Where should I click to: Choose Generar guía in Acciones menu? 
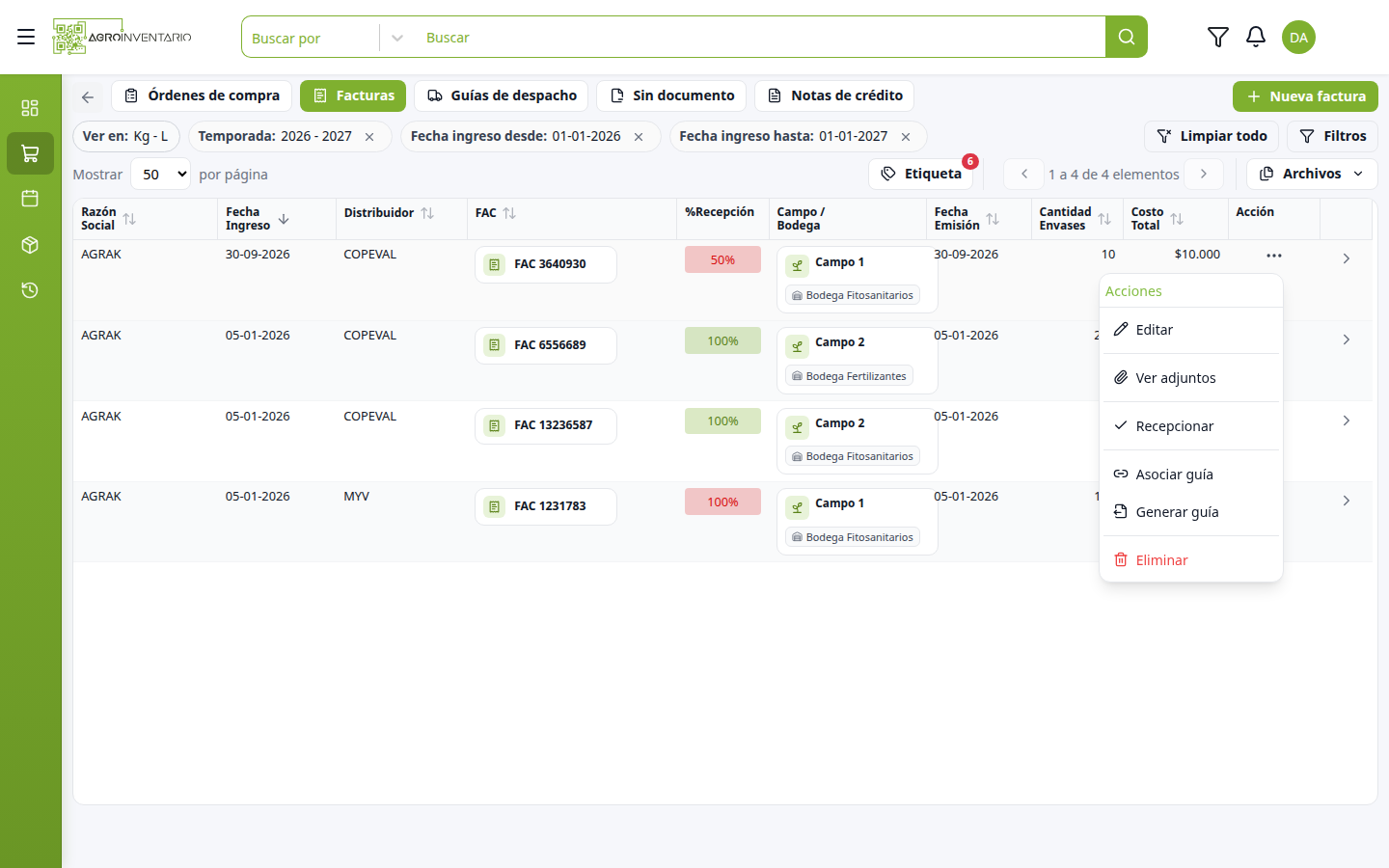pos(1191,512)
